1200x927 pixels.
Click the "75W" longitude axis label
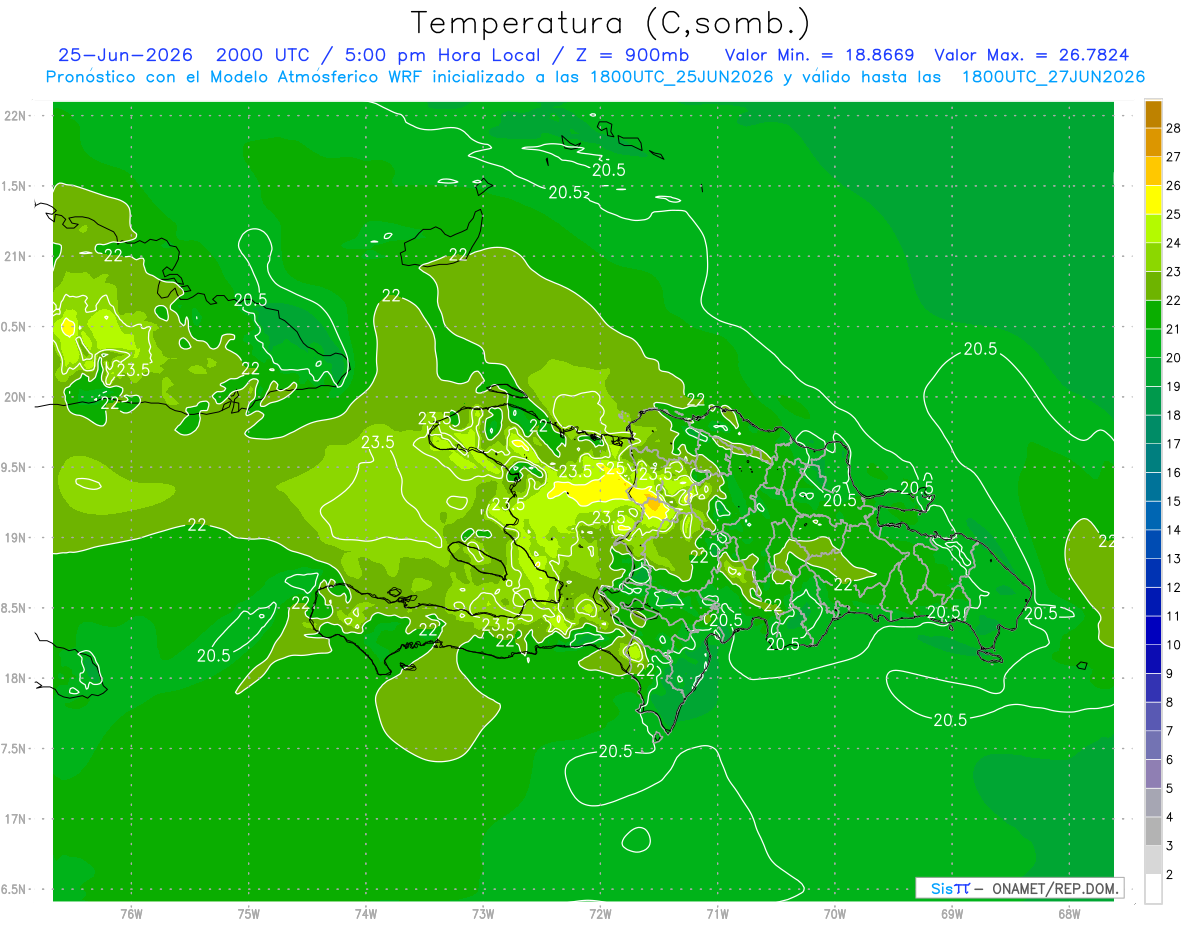tap(249, 914)
